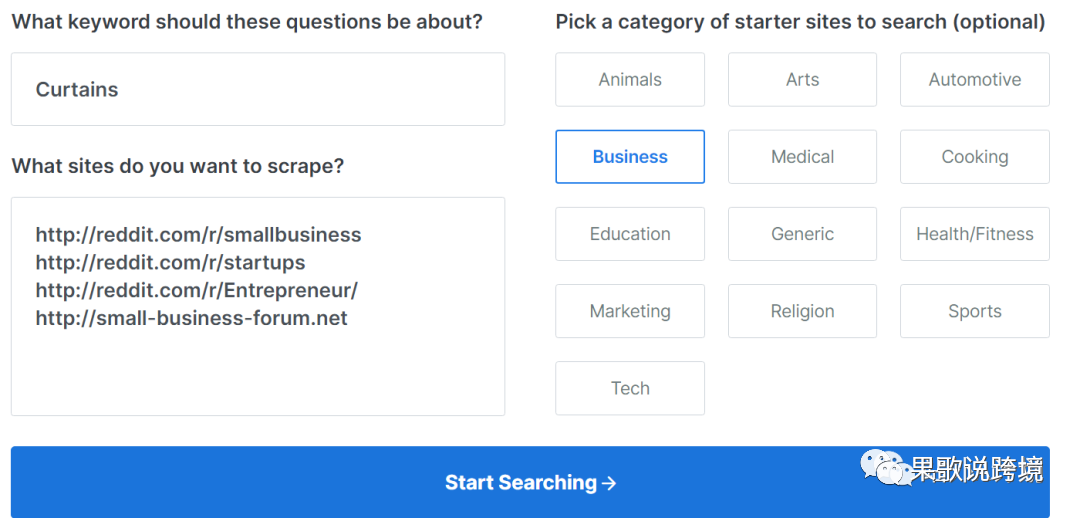Select the Generic category
Viewport: 1080px width, 518px height.
click(x=802, y=234)
